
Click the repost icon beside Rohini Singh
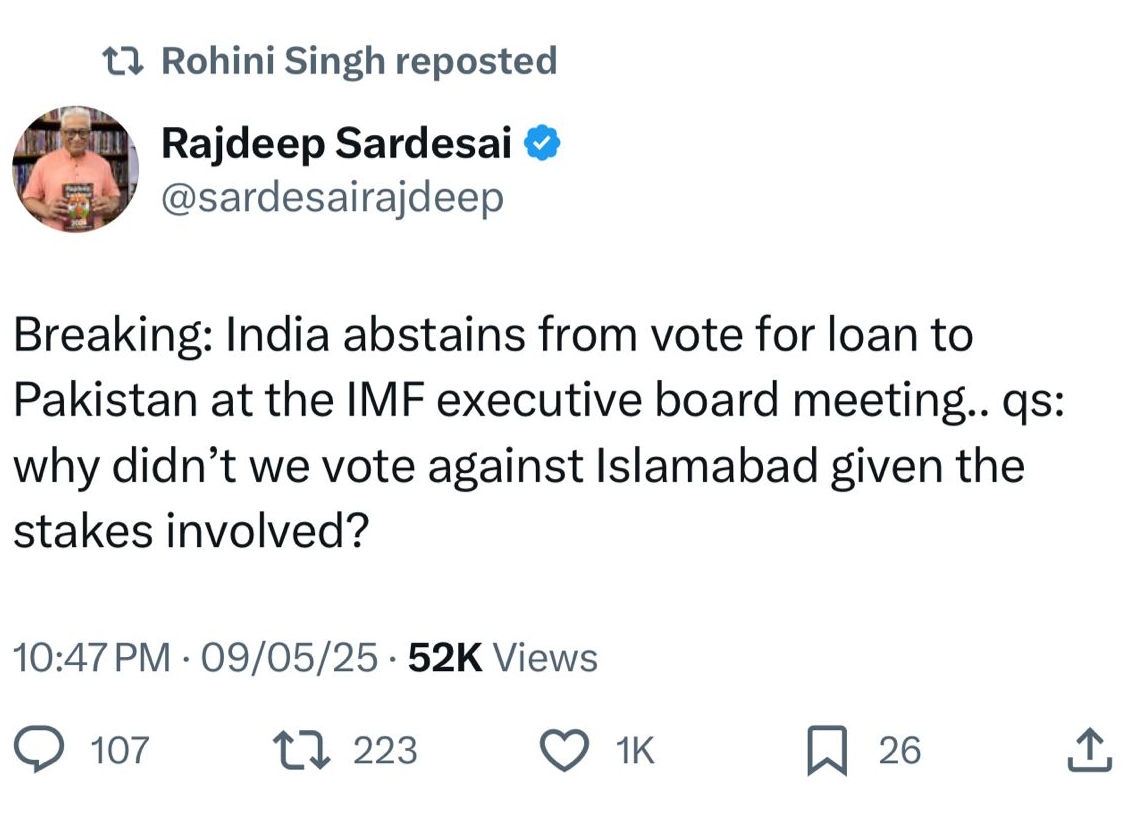click(124, 62)
